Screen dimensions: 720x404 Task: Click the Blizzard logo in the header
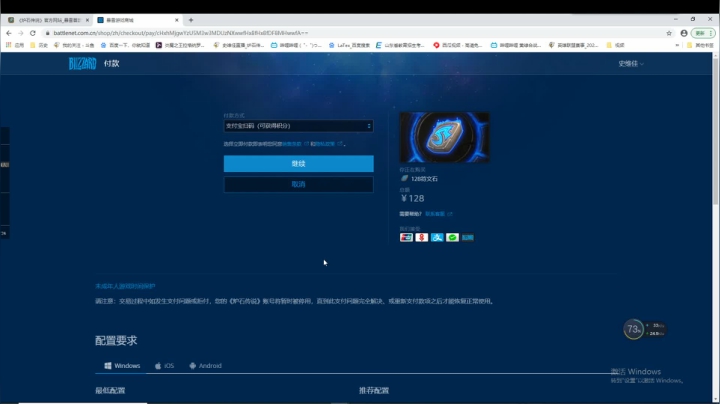point(82,63)
